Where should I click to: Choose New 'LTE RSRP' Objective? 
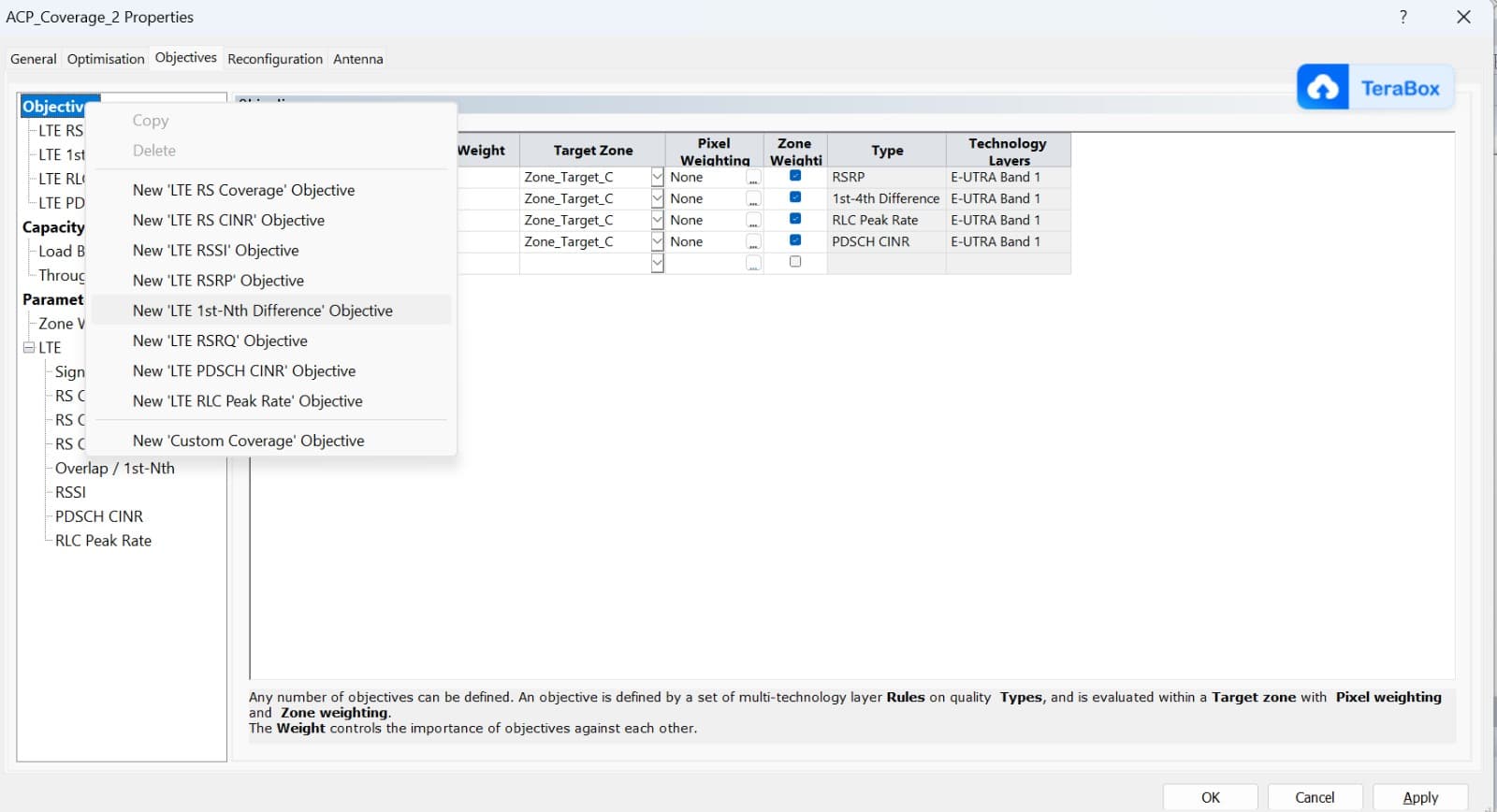tap(270, 281)
